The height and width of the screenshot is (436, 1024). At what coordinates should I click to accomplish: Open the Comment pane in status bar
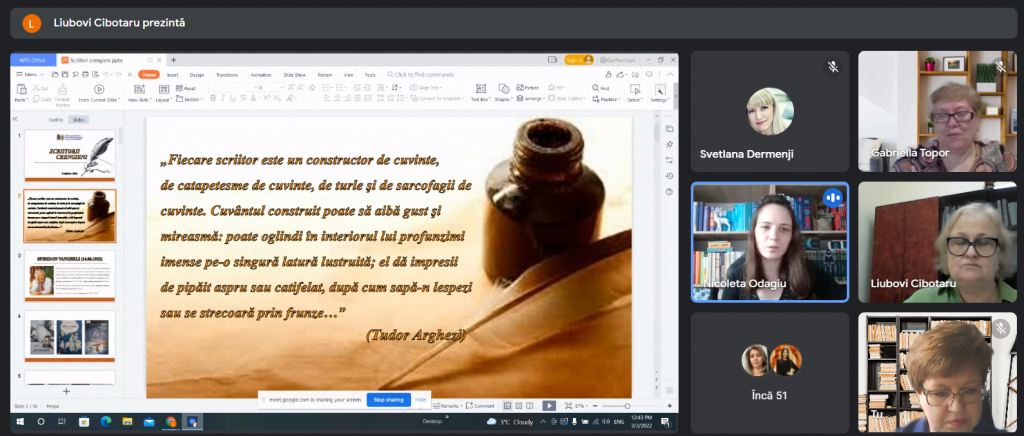point(480,406)
